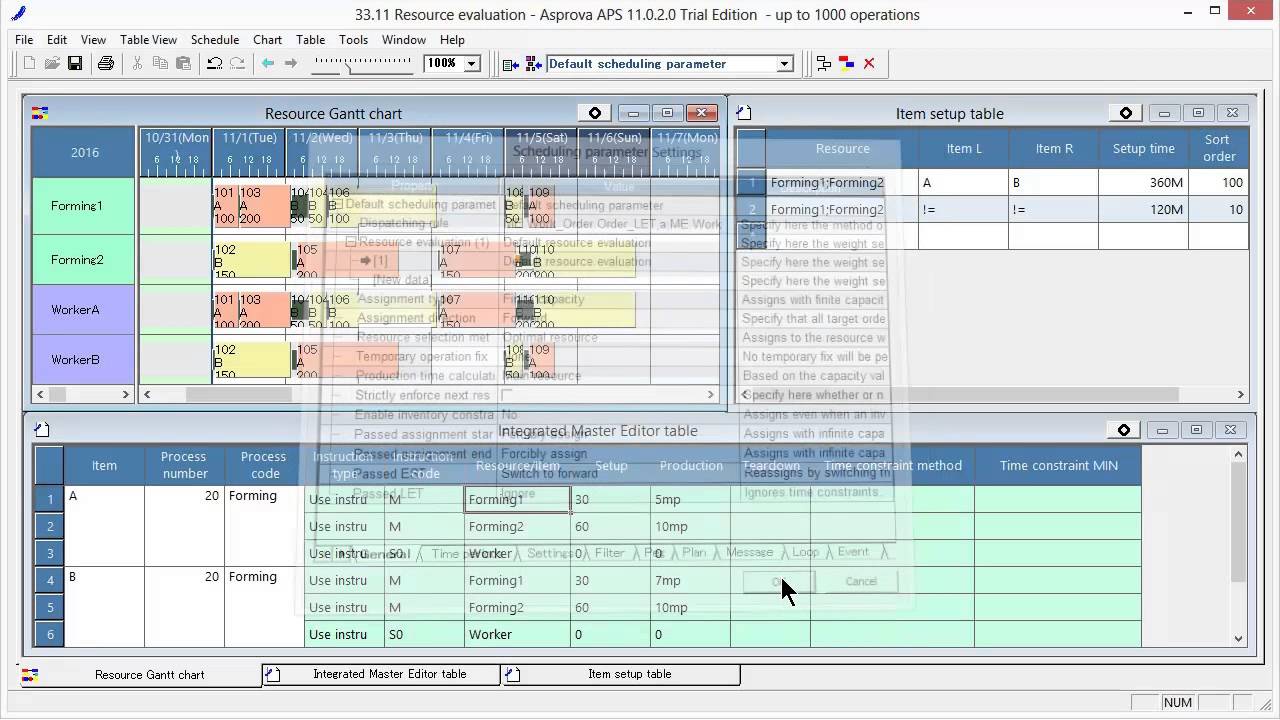This screenshot has height=720, width=1280.
Task: Click the Item R column header
Action: coord(1054,148)
